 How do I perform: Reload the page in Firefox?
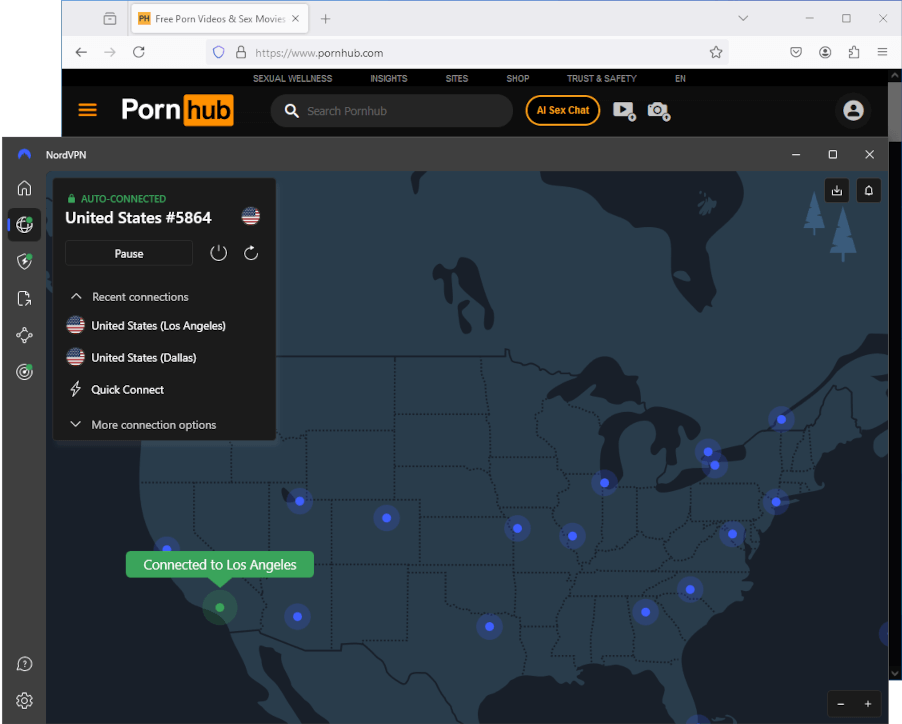139,52
